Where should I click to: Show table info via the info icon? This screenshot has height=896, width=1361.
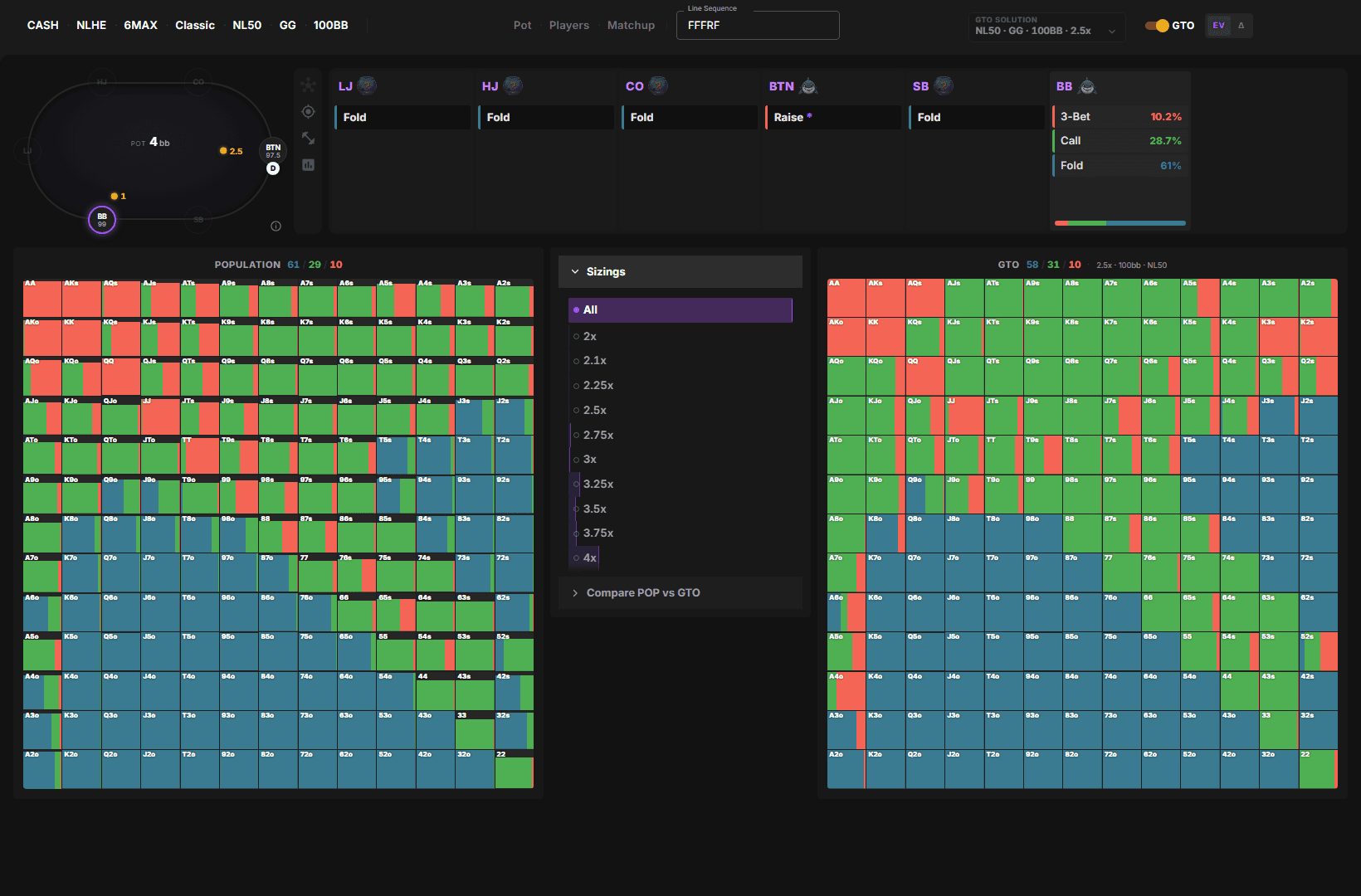click(x=276, y=226)
